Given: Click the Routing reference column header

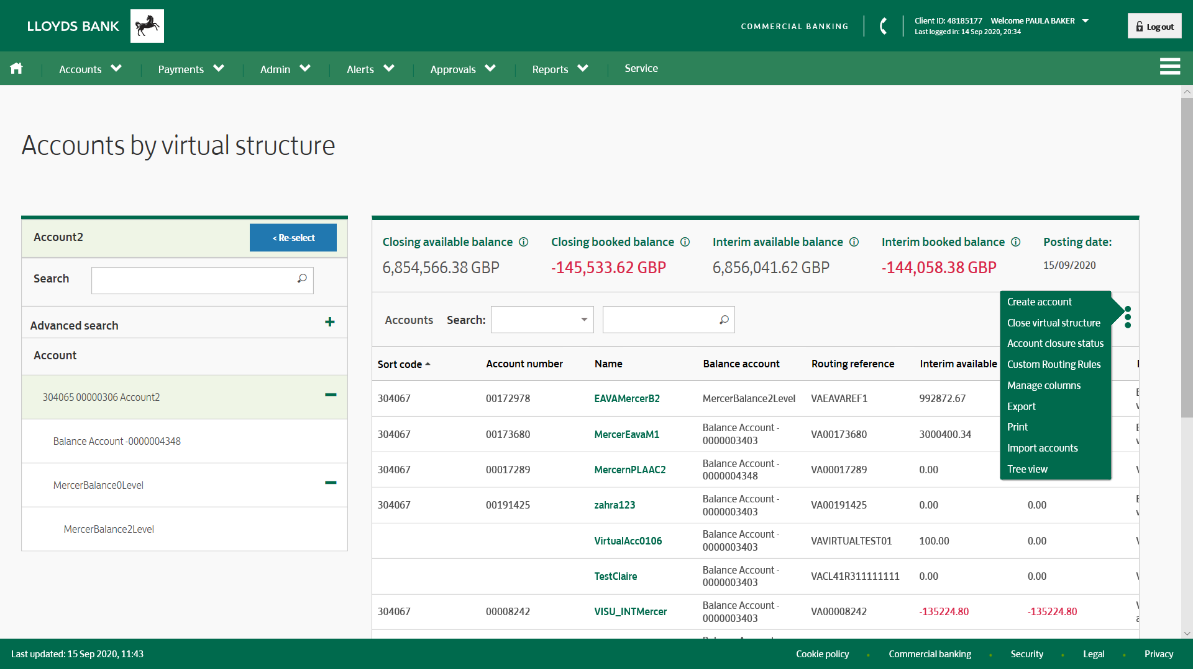Looking at the screenshot, I should click(x=852, y=364).
